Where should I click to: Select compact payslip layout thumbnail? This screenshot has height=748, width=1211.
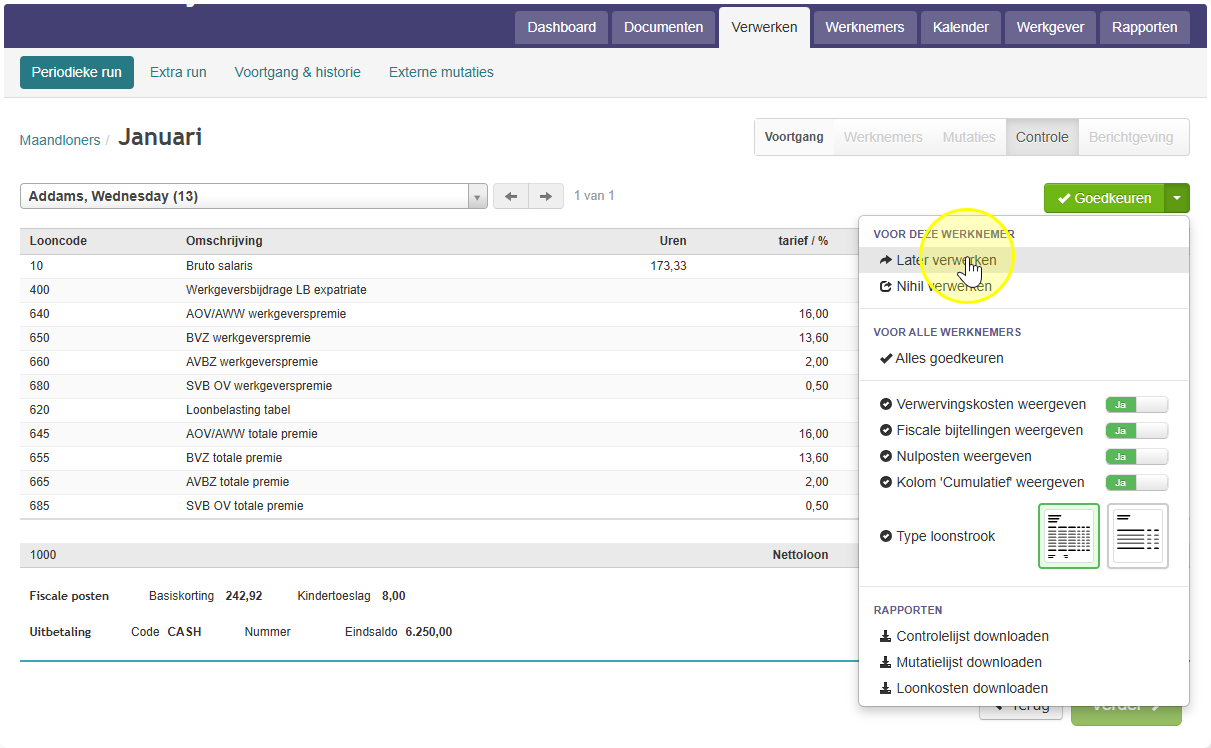point(1138,536)
